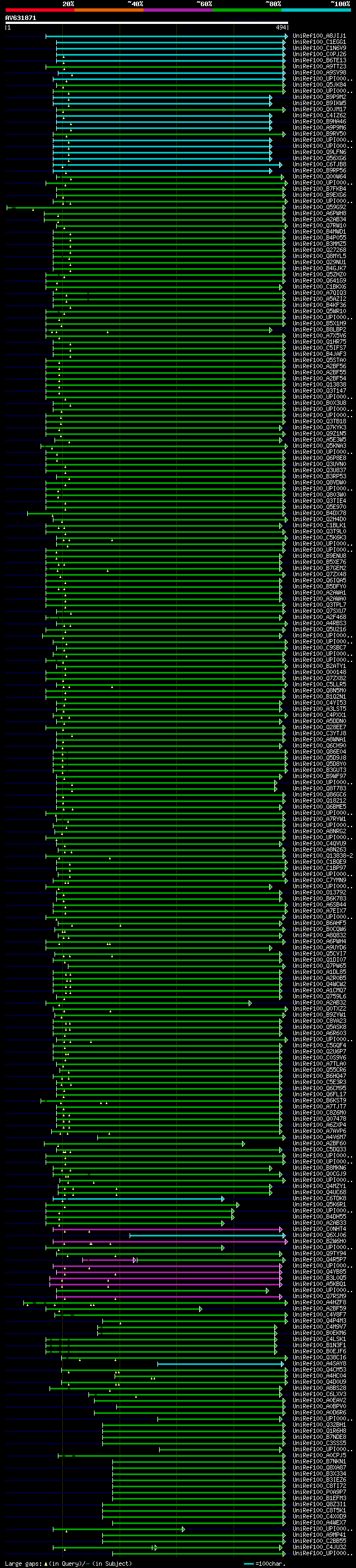Select hit label UniRef100_B9RP56

(x=319, y=171)
